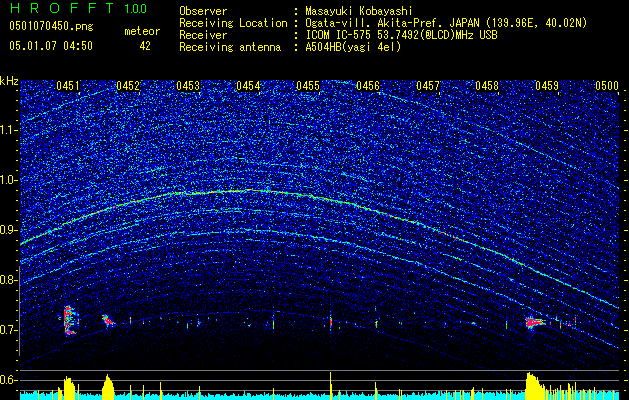Click receiver text ICOM IC-575 53.7492
The height and width of the screenshot is (400, 629).
click(401, 35)
